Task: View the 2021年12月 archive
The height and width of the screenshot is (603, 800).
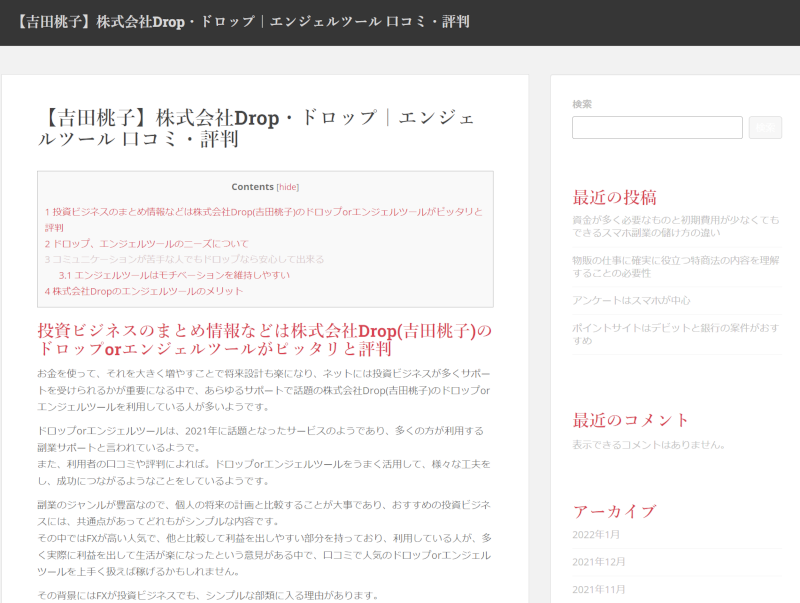Action: tap(599, 562)
